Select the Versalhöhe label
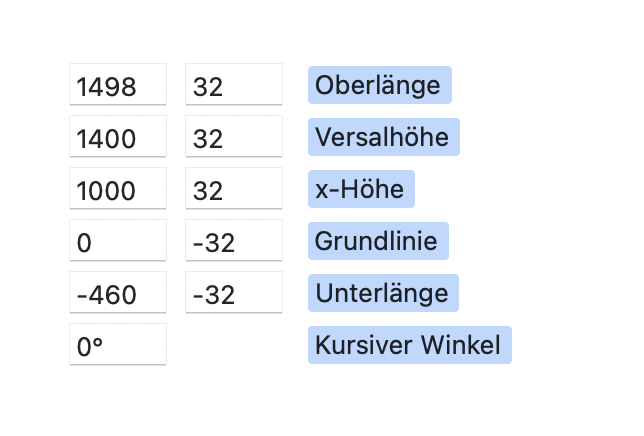Viewport: 644px width, 436px height. [x=383, y=137]
